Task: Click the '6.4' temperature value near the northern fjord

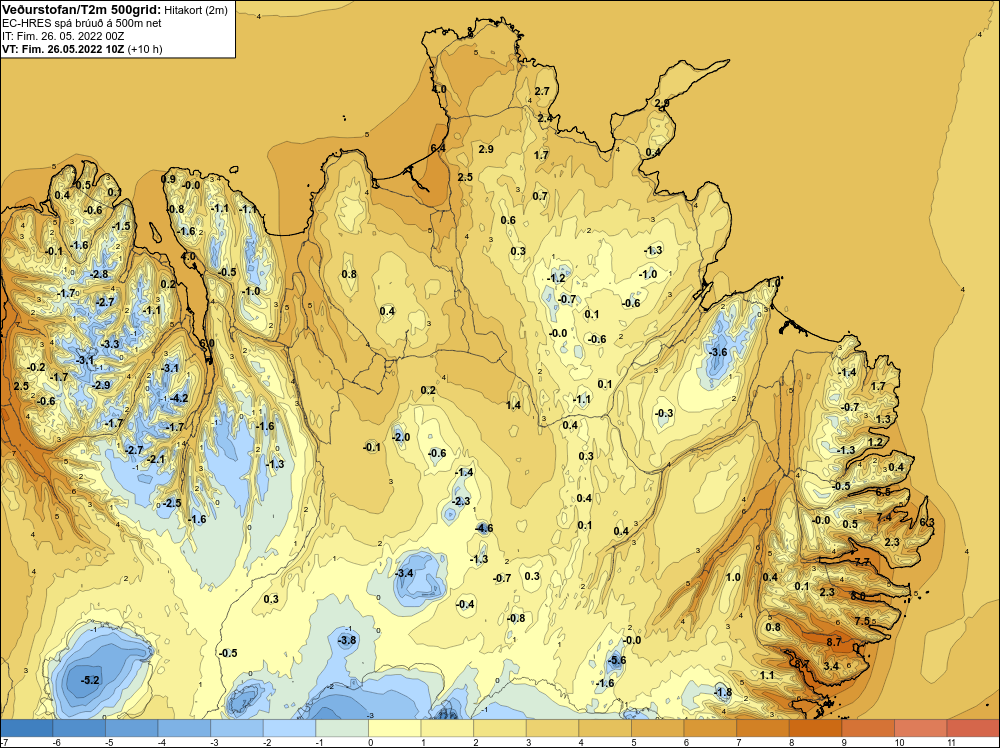Action: tap(438, 148)
